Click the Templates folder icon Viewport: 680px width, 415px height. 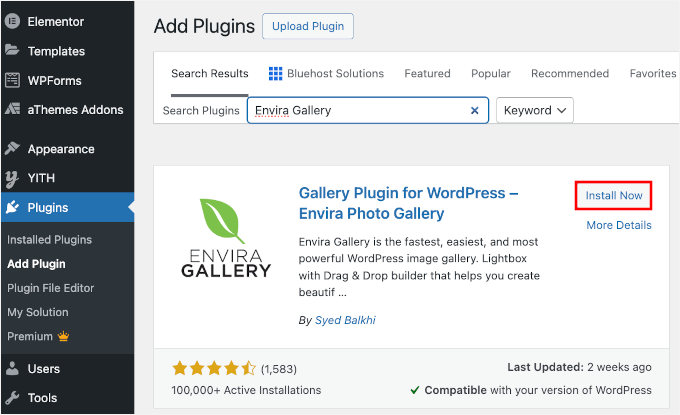[x=12, y=51]
